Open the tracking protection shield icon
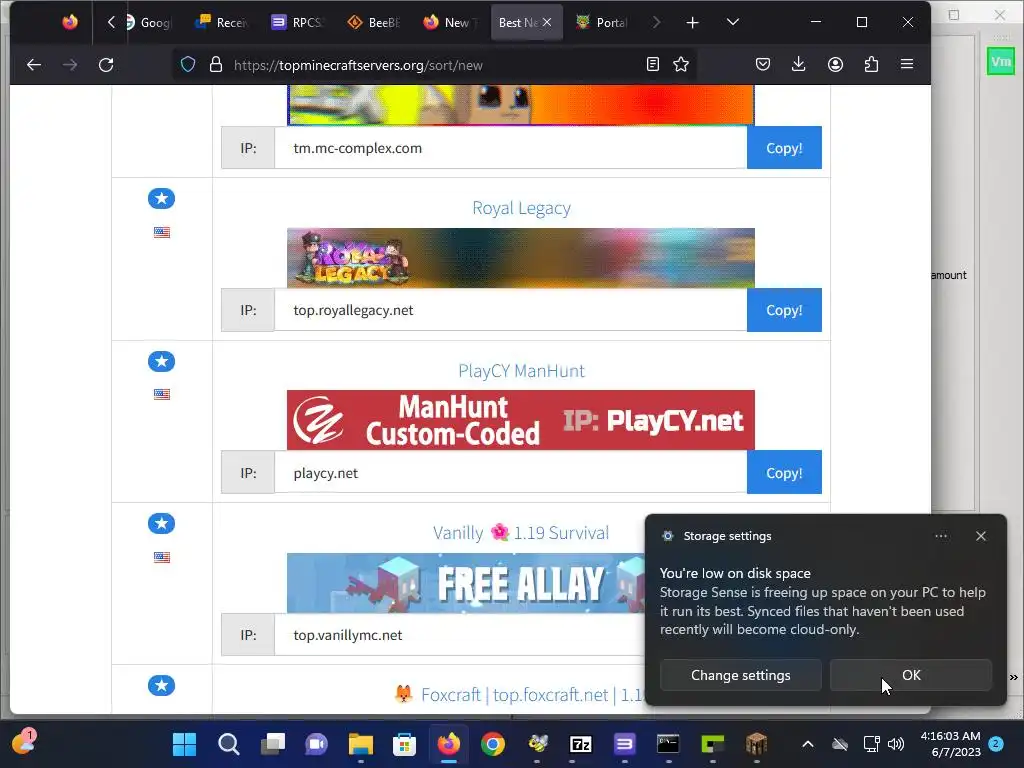This screenshot has height=768, width=1024. [188, 65]
